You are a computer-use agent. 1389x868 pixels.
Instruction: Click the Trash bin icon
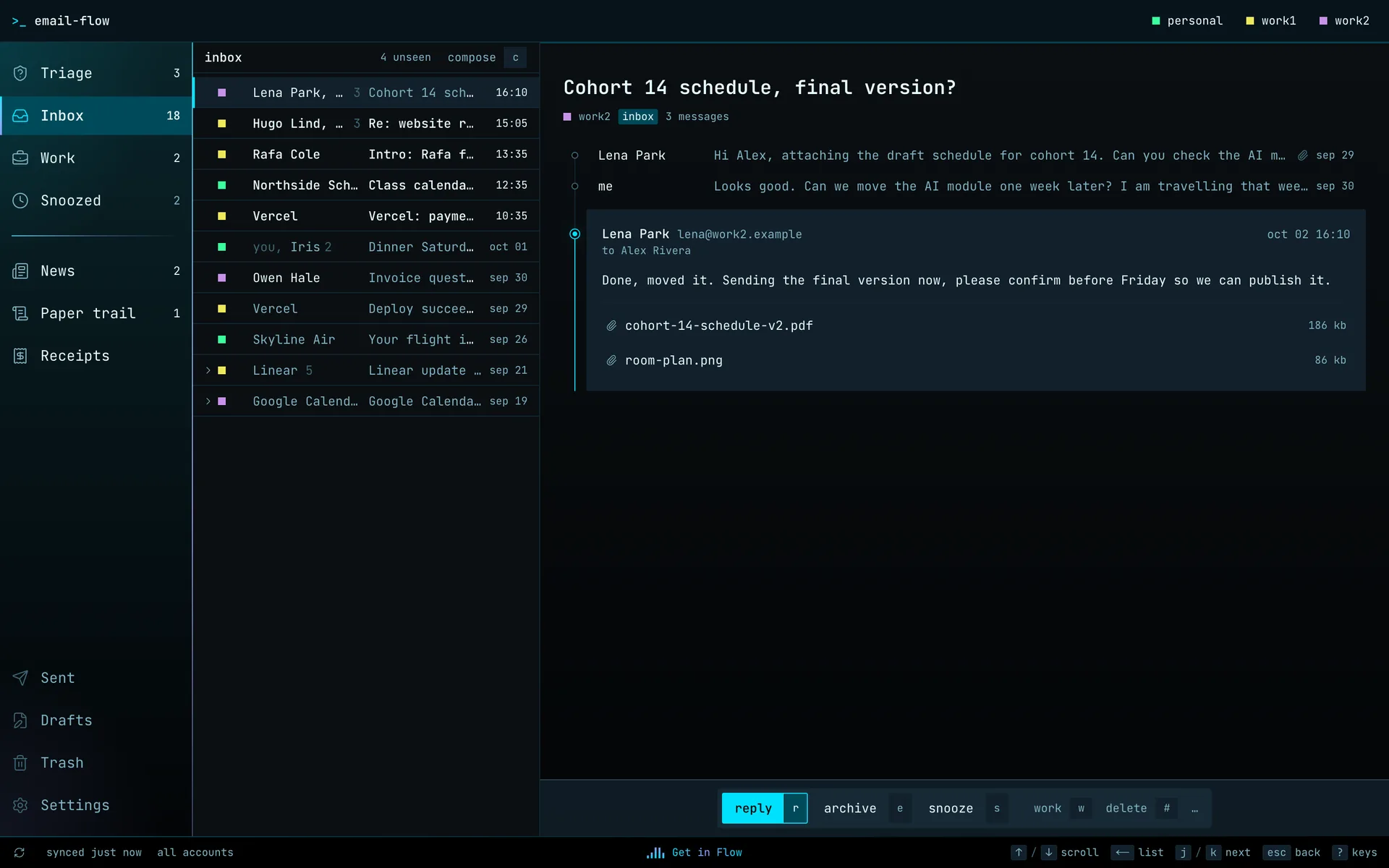(20, 762)
